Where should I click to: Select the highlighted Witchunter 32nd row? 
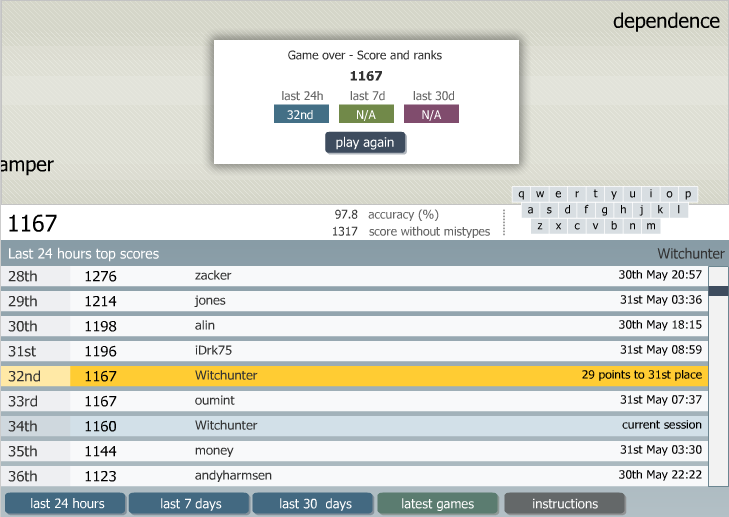[354, 376]
